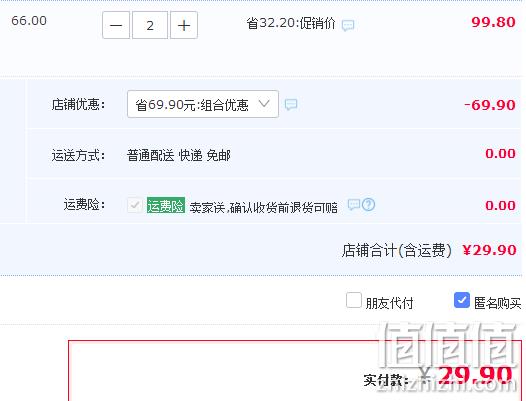The image size is (526, 401).
Task: Open the comment bubble after 退货可赔
Action: coord(354,204)
